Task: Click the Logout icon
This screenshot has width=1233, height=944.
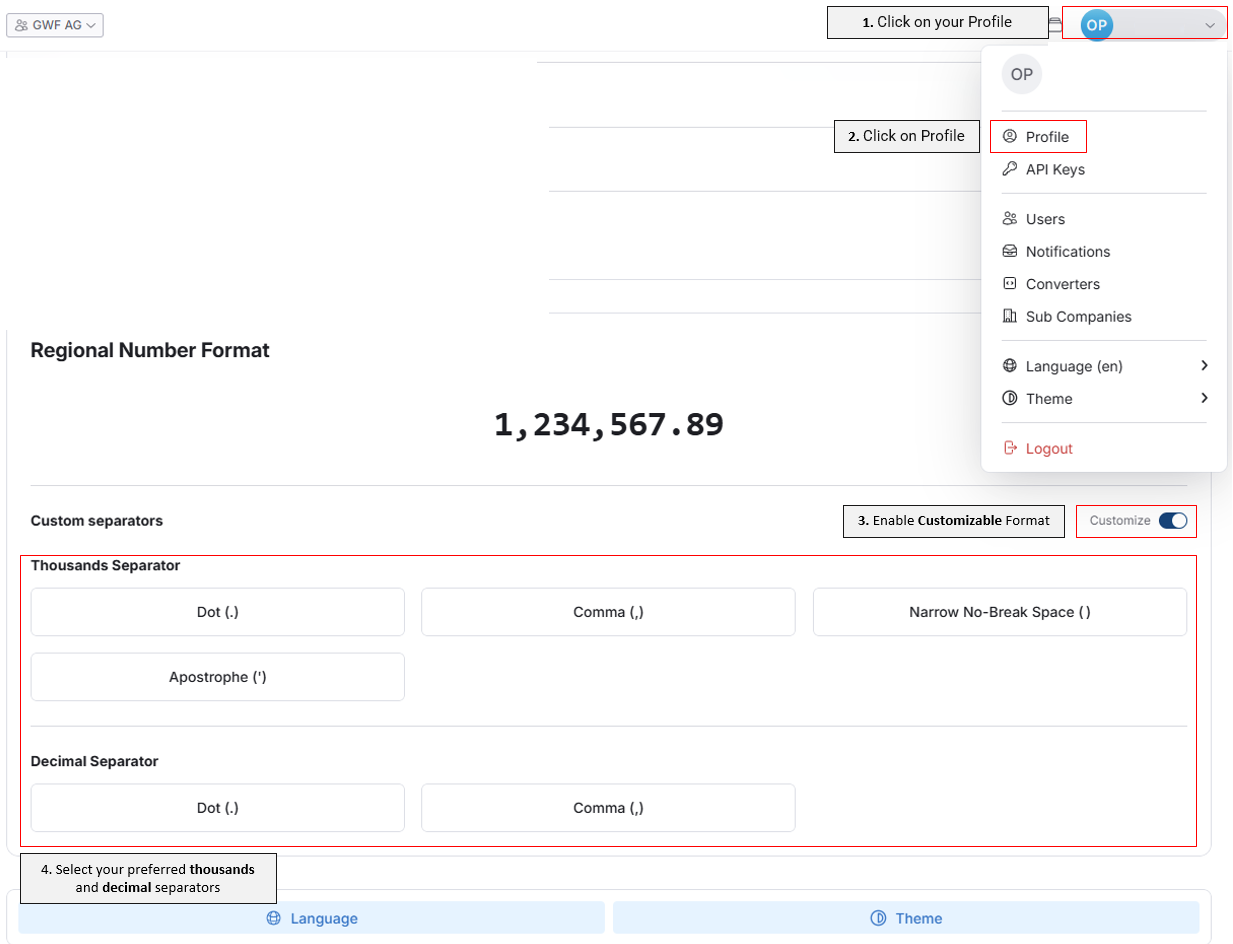Action: pyautogui.click(x=1009, y=448)
